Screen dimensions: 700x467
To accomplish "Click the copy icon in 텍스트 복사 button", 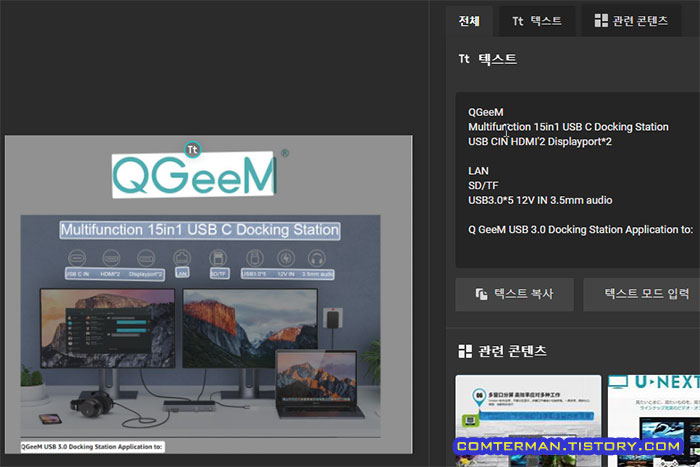I will pos(481,294).
